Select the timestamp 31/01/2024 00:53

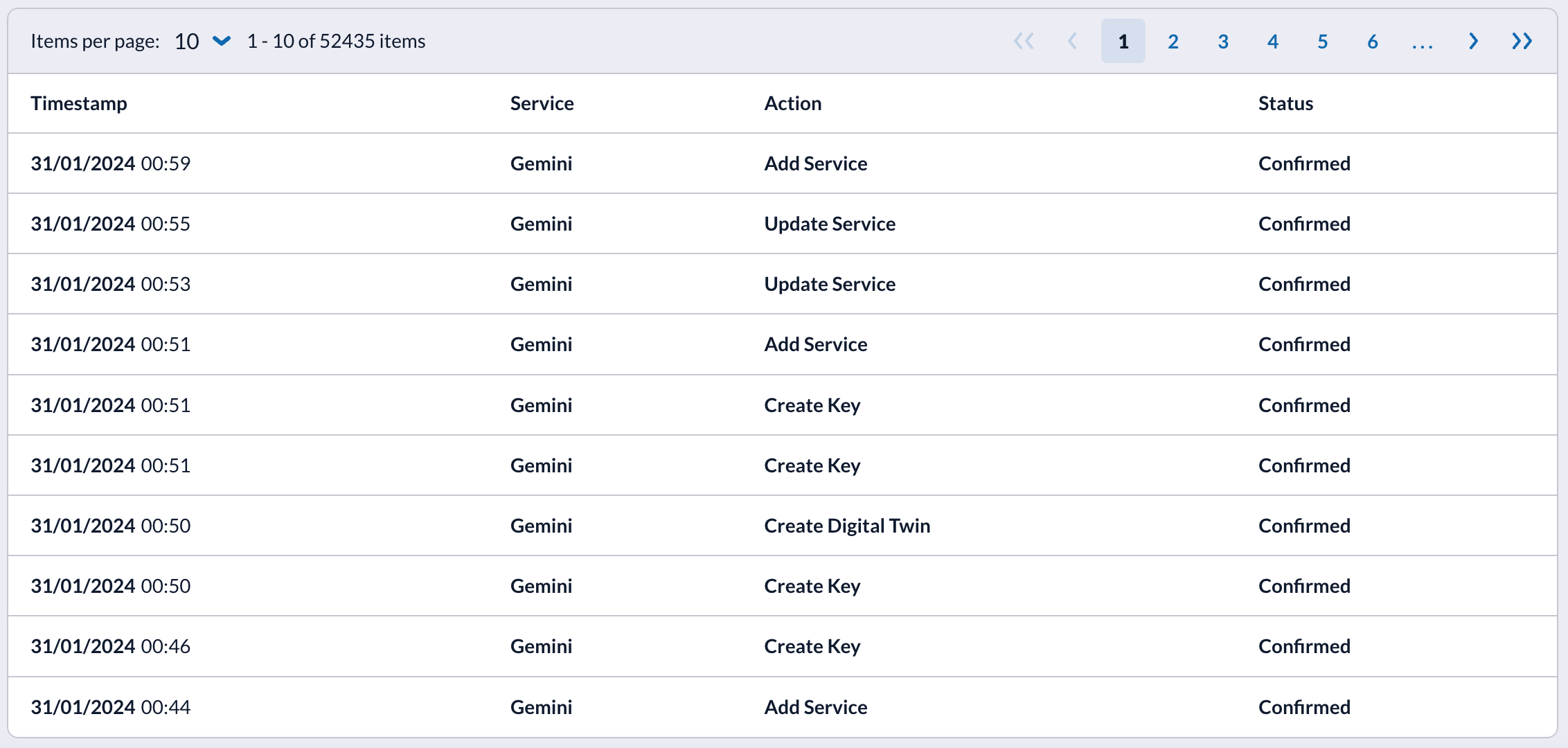(111, 284)
